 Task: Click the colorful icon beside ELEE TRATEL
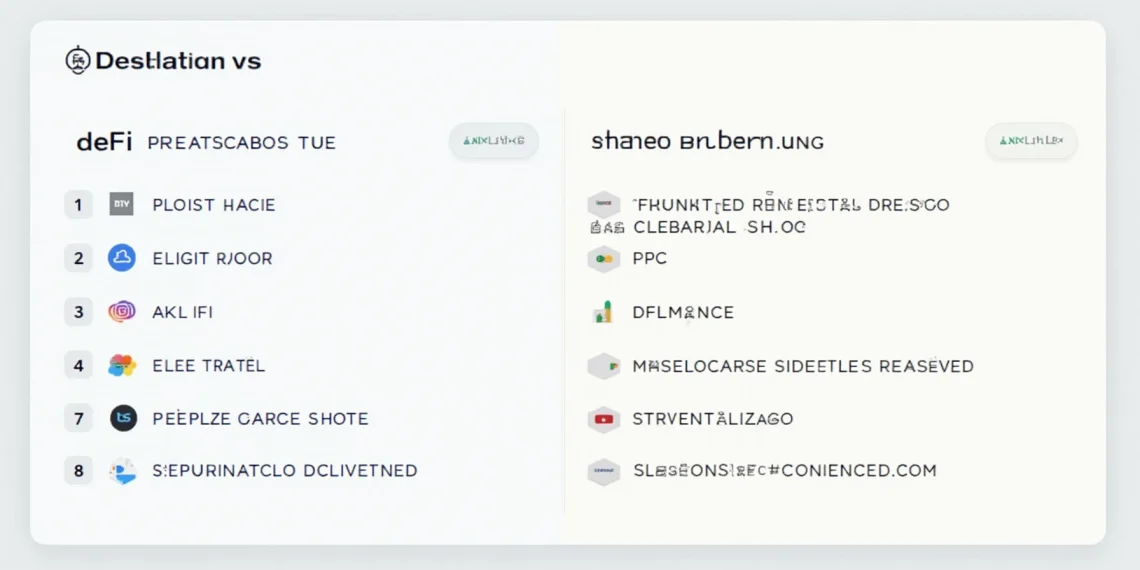pos(121,365)
